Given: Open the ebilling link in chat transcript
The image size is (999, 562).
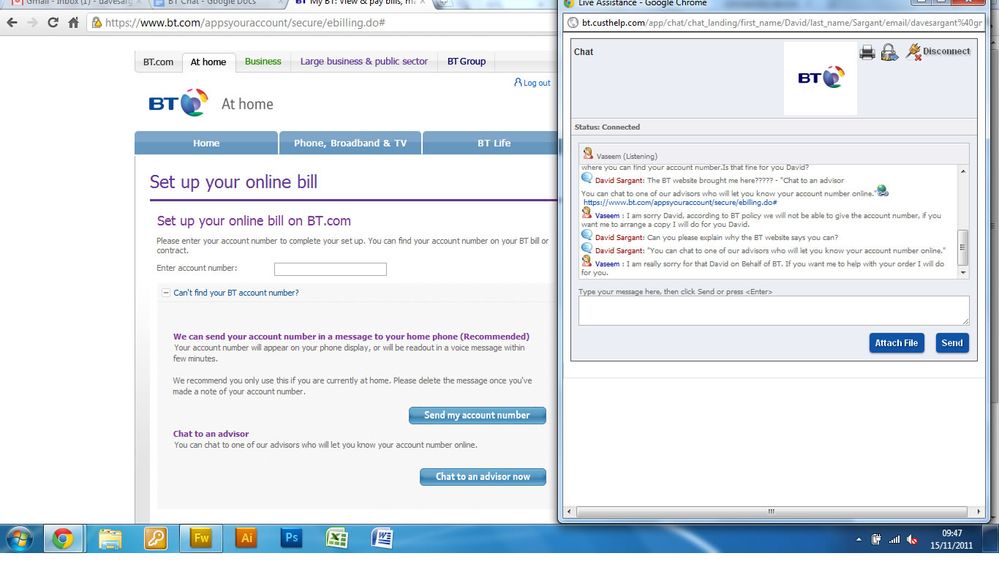Looking at the screenshot, I should click(x=680, y=203).
